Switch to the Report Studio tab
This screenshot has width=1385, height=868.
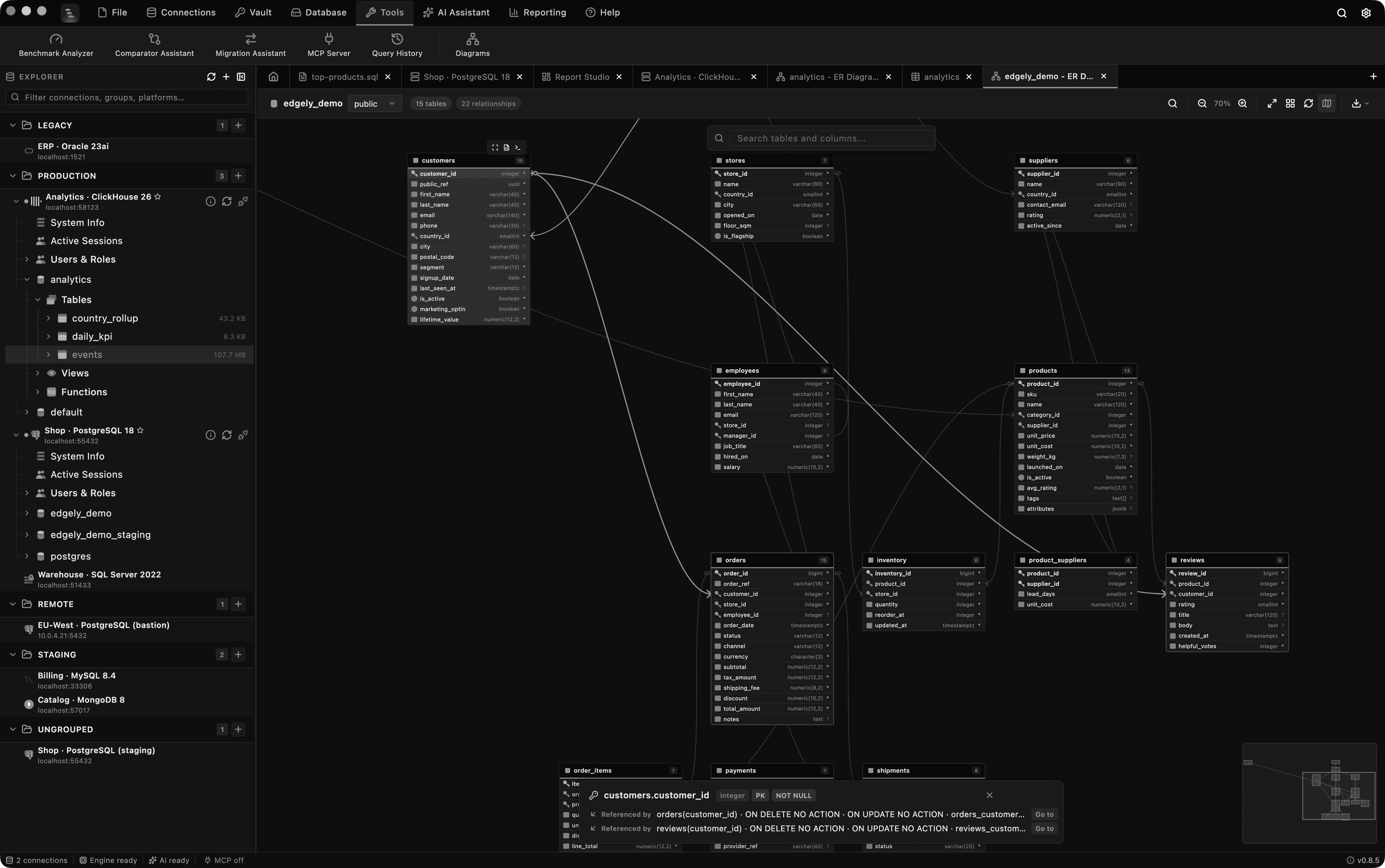click(582, 77)
